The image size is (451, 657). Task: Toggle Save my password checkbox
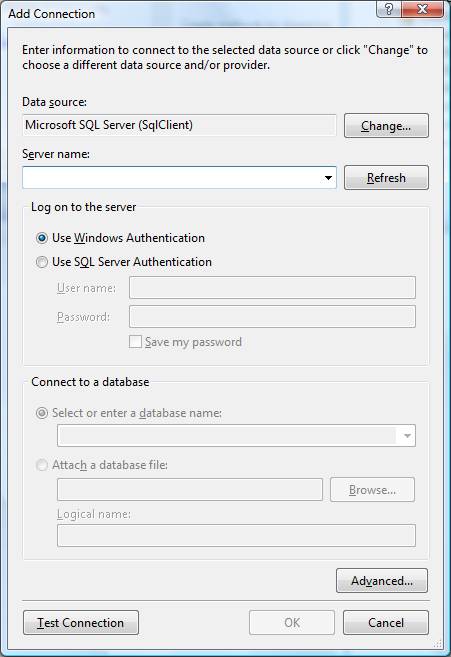[x=135, y=342]
